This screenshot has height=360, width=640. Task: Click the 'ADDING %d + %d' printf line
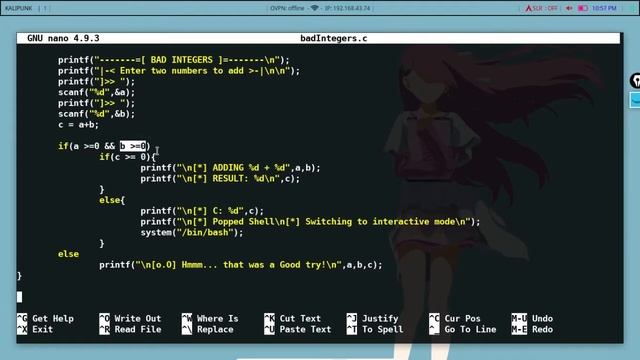pos(230,168)
